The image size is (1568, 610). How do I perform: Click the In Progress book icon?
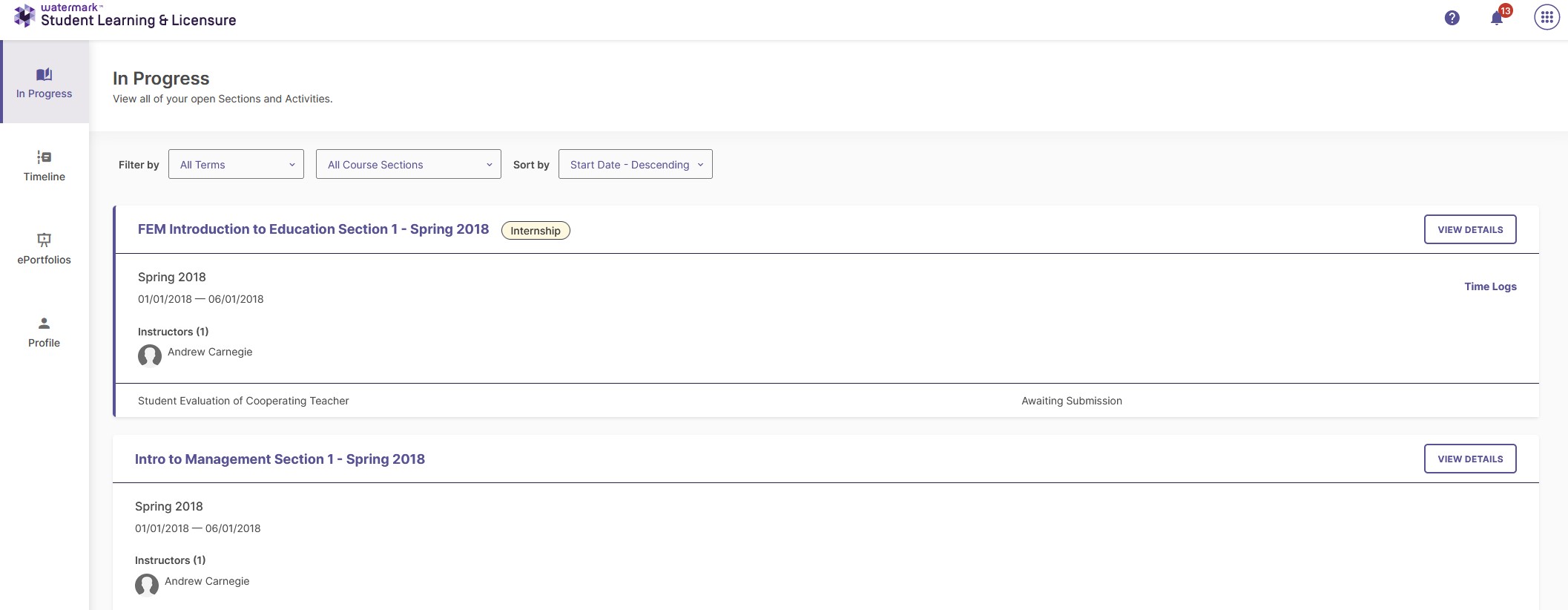click(45, 74)
